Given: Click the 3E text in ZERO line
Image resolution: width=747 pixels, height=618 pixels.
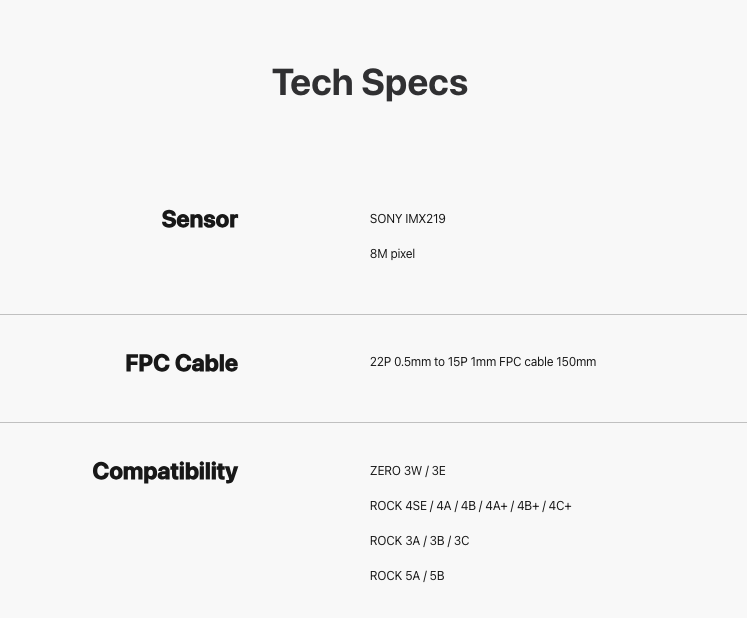Looking at the screenshot, I should coord(438,471).
